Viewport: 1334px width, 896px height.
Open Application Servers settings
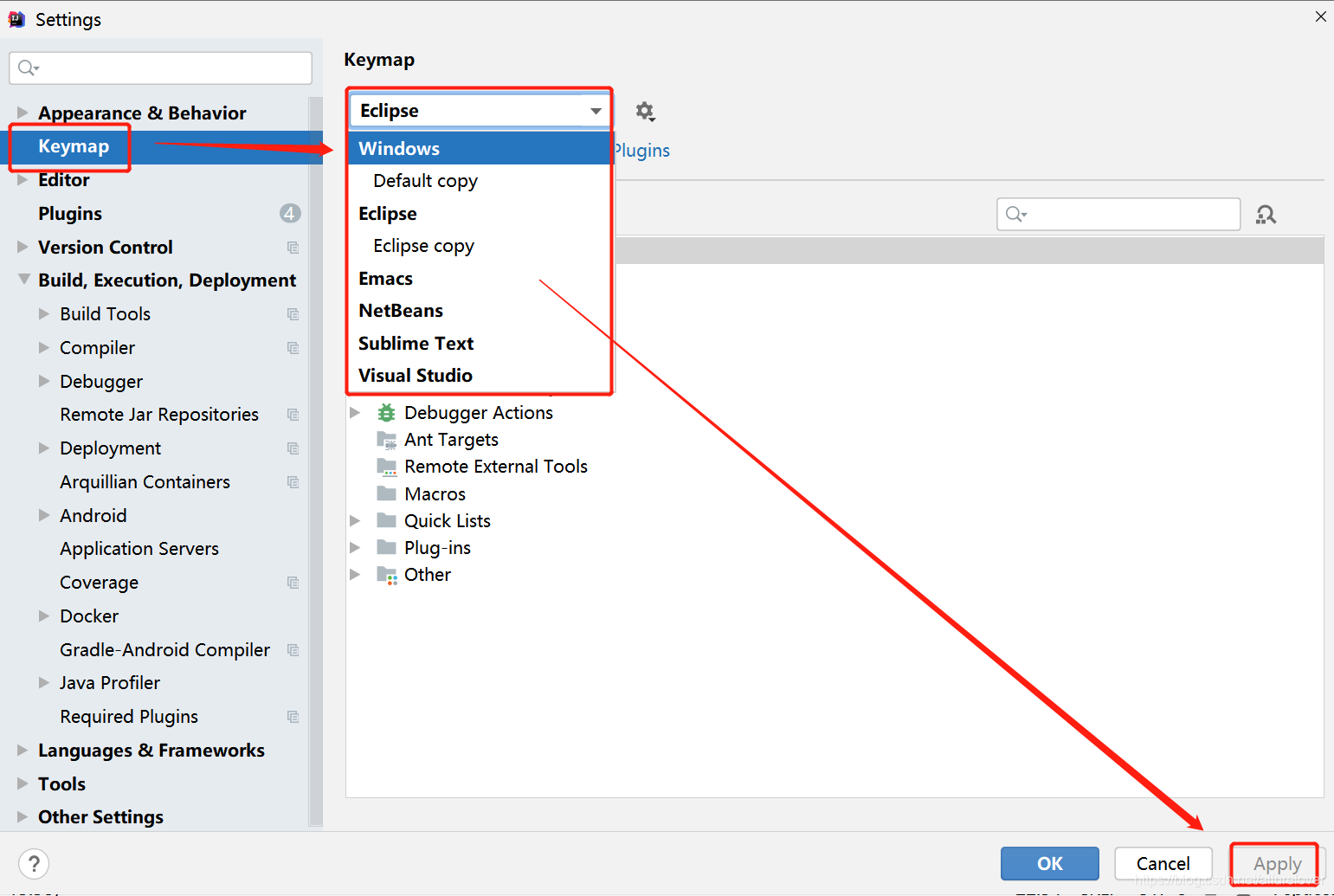(x=139, y=549)
